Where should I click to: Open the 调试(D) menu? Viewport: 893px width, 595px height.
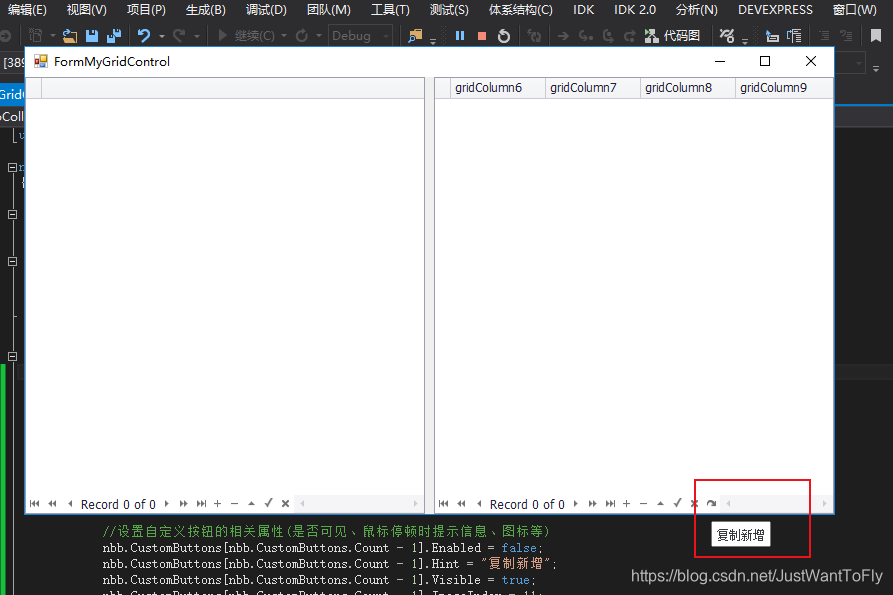click(266, 10)
